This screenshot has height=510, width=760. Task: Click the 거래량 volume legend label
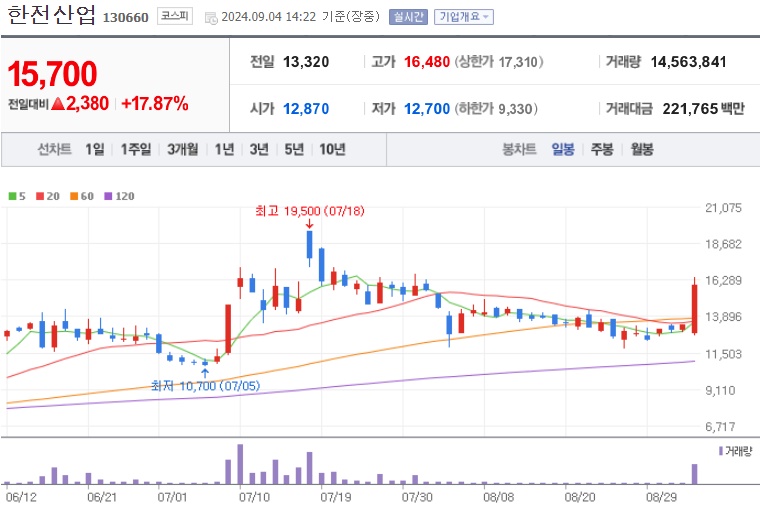click(x=738, y=451)
